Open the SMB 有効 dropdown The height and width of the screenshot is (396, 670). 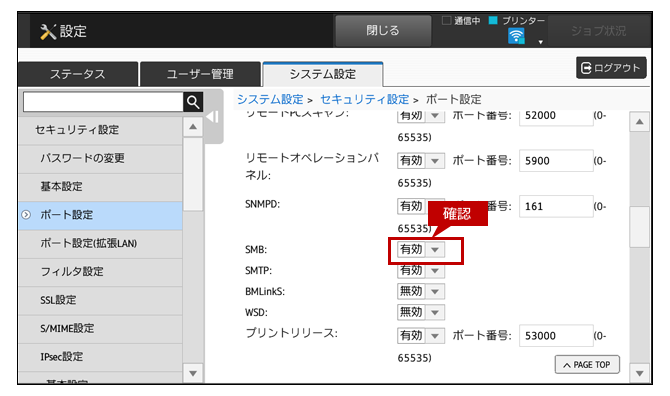[421, 249]
